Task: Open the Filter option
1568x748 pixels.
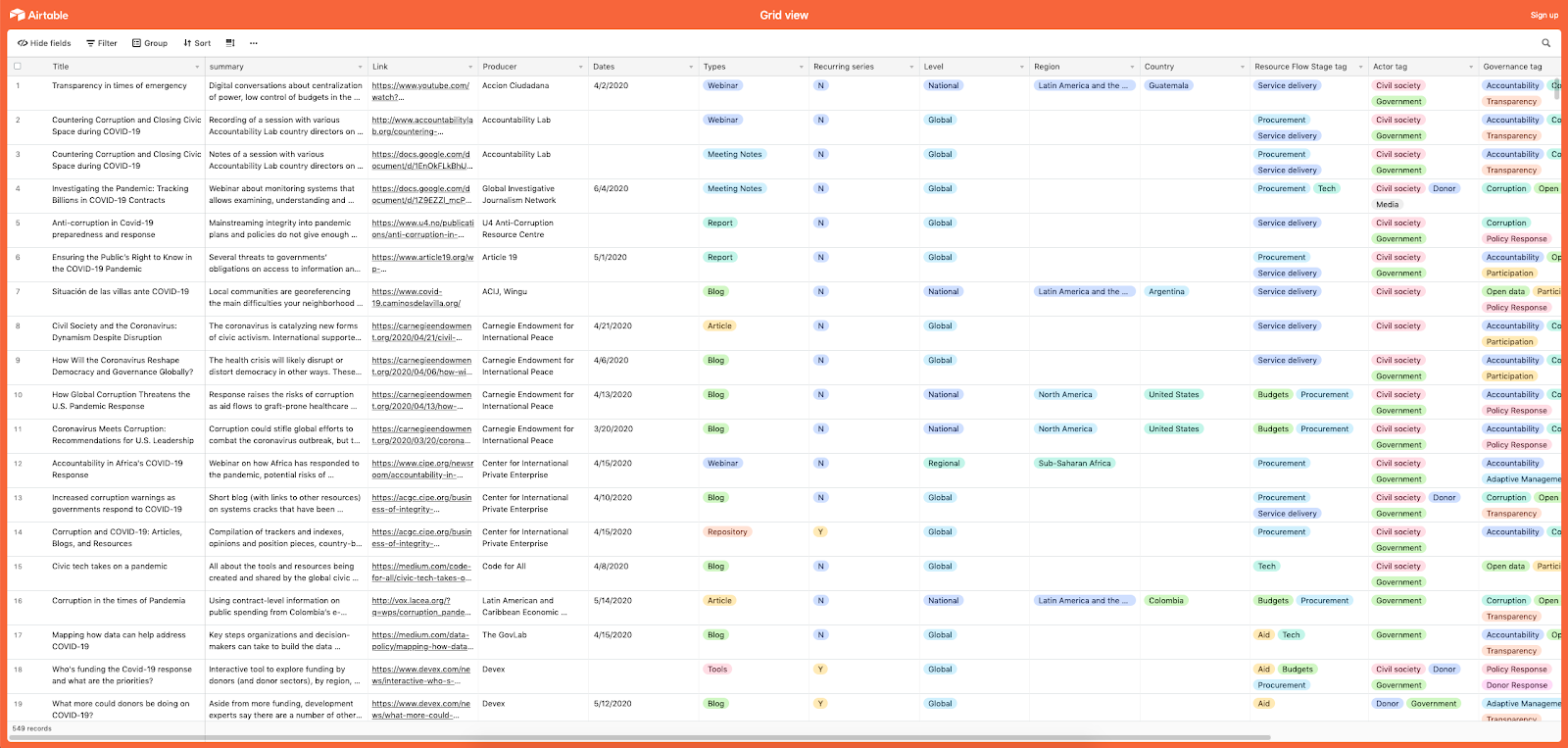Action: pyautogui.click(x=102, y=43)
